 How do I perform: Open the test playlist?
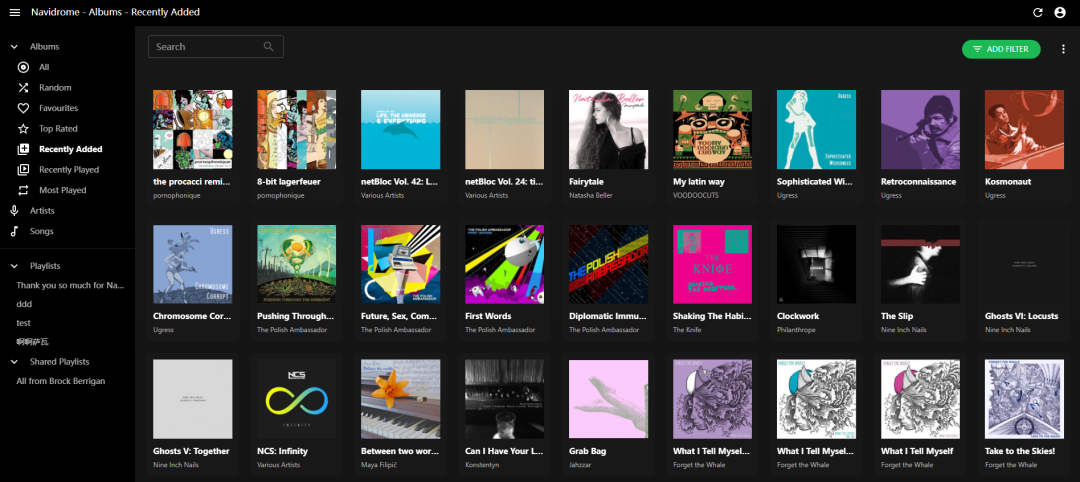[x=23, y=322]
